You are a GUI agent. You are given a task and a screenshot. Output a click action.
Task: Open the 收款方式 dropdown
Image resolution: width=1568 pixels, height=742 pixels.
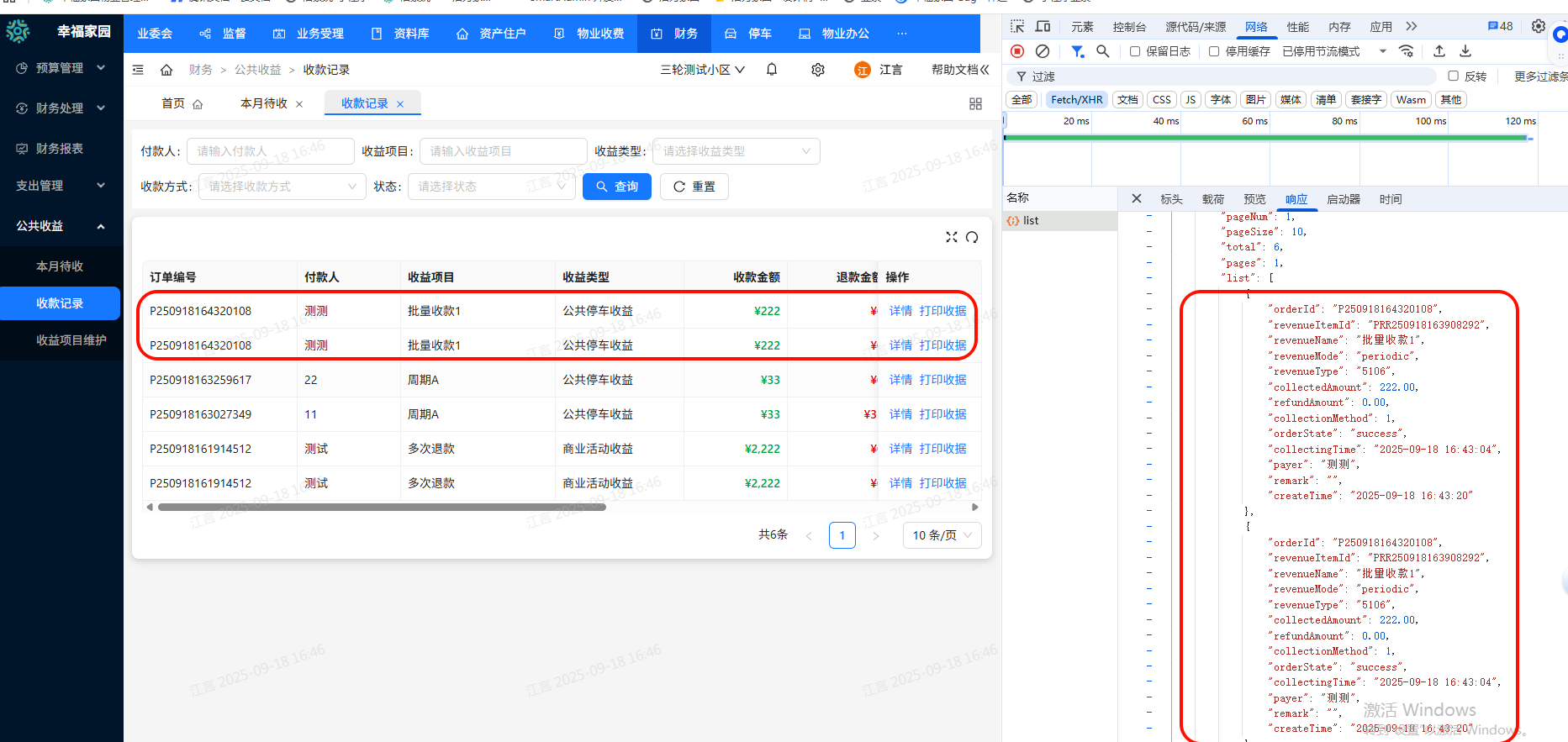[282, 187]
